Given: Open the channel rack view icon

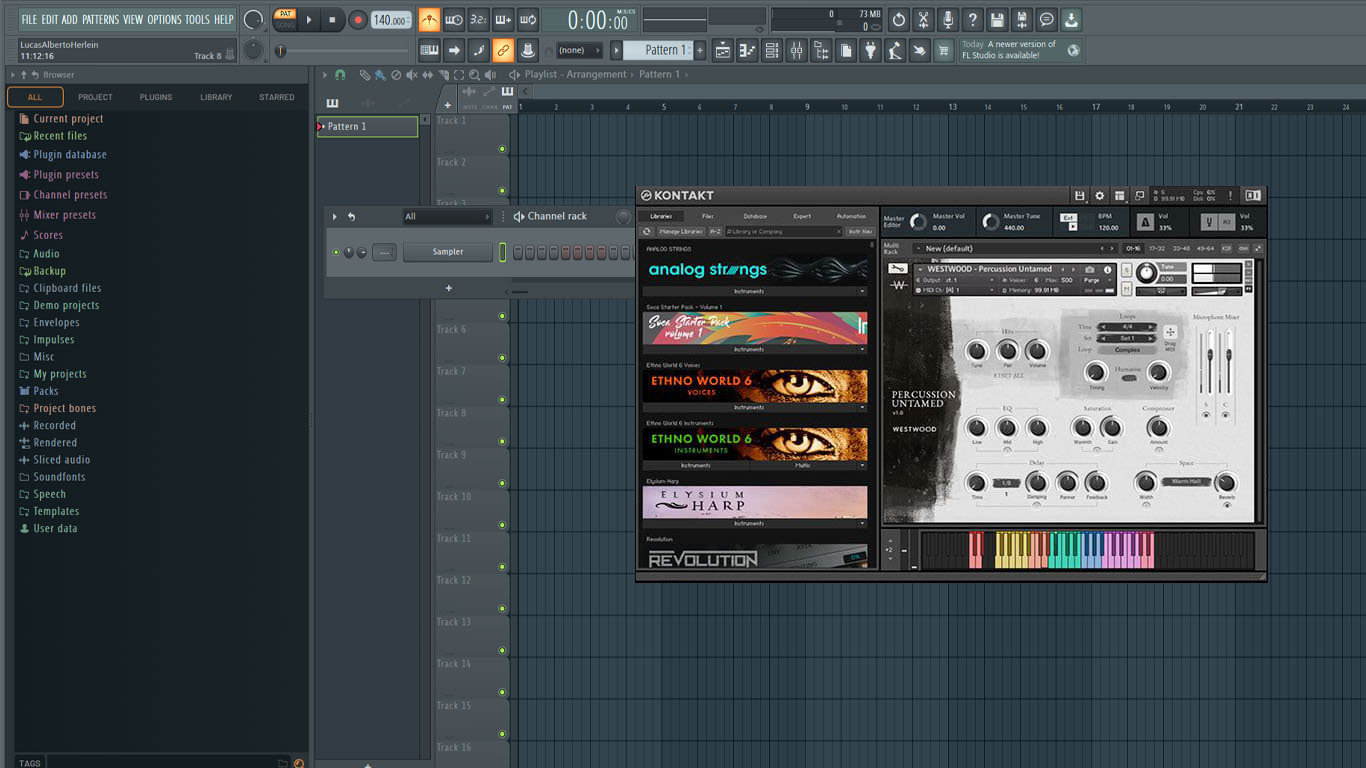Looking at the screenshot, I should pos(772,50).
